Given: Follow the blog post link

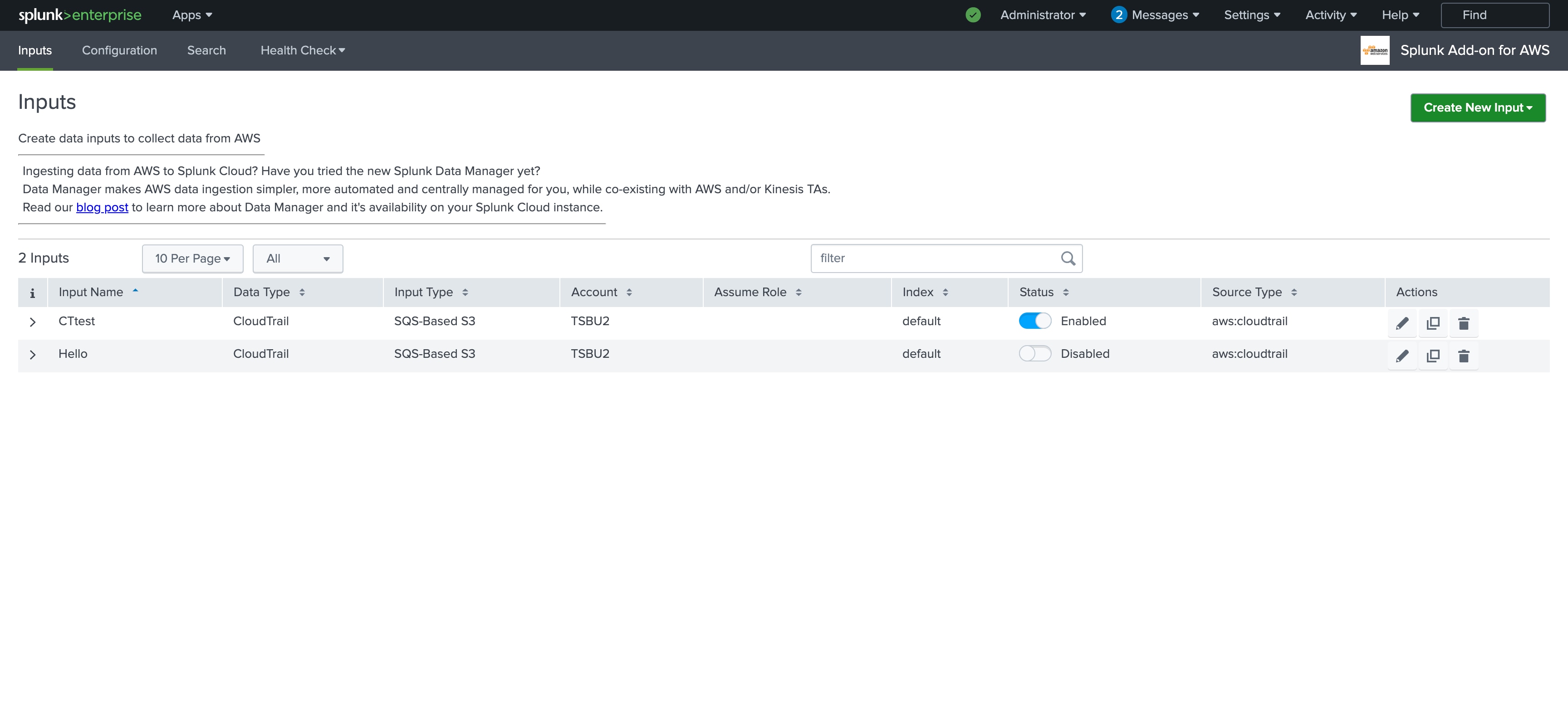Looking at the screenshot, I should click(102, 207).
